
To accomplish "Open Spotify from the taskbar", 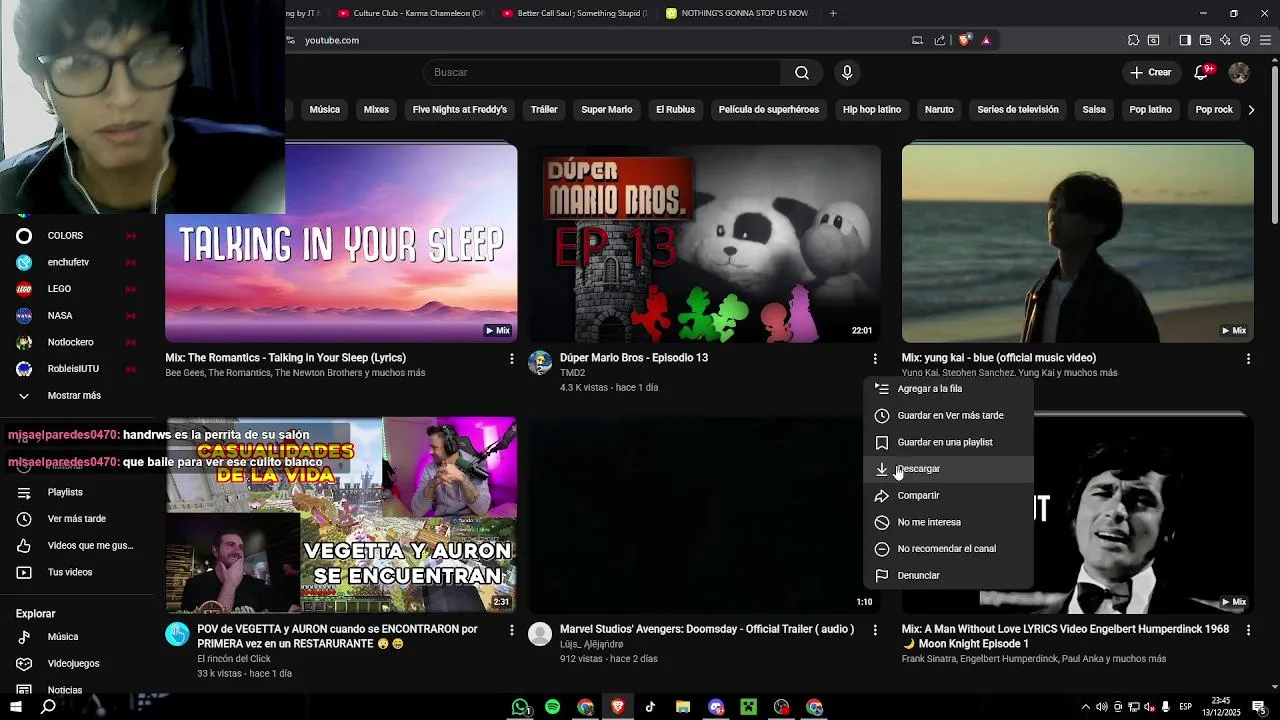I will click(553, 707).
